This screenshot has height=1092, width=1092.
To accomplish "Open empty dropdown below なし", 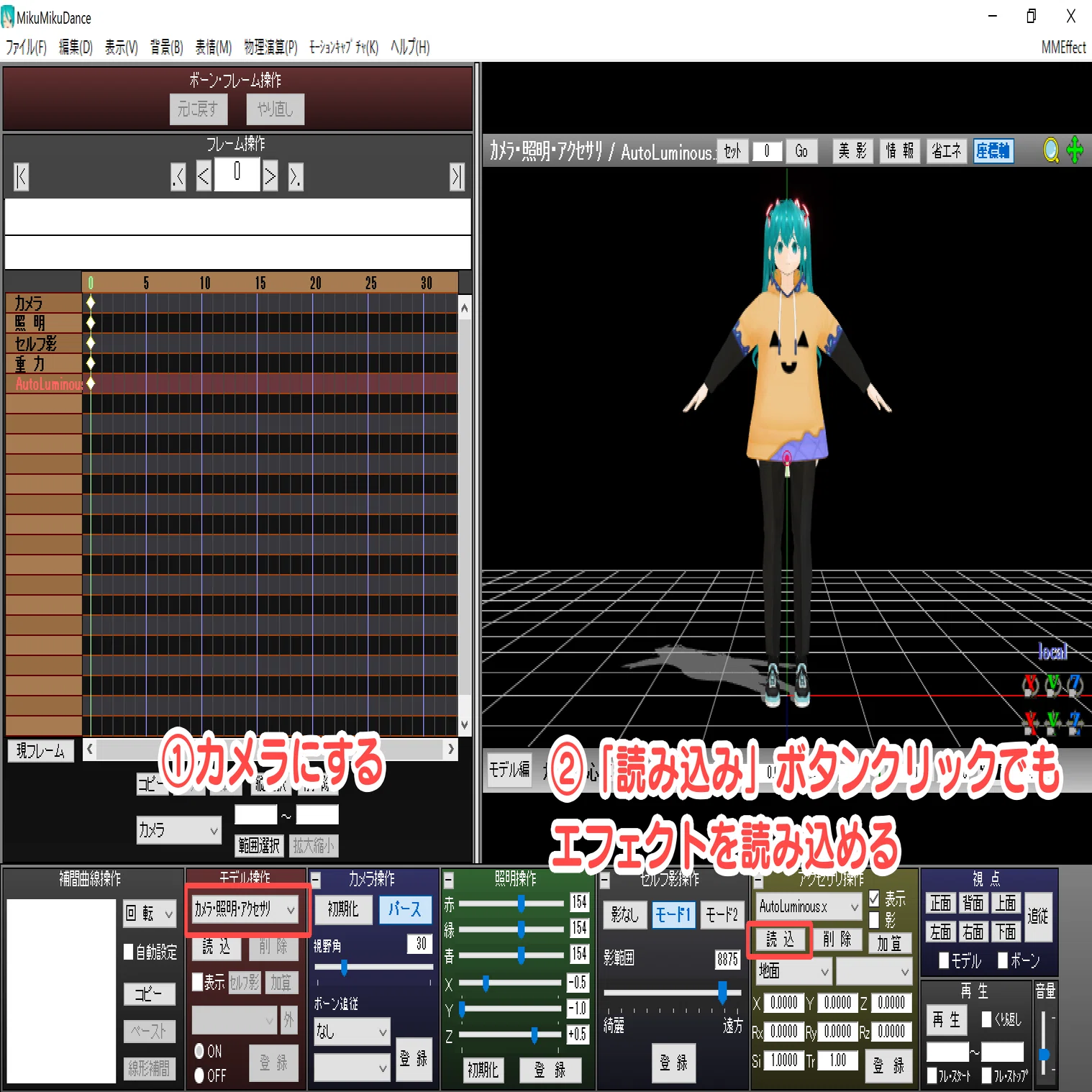I will tap(352, 1068).
